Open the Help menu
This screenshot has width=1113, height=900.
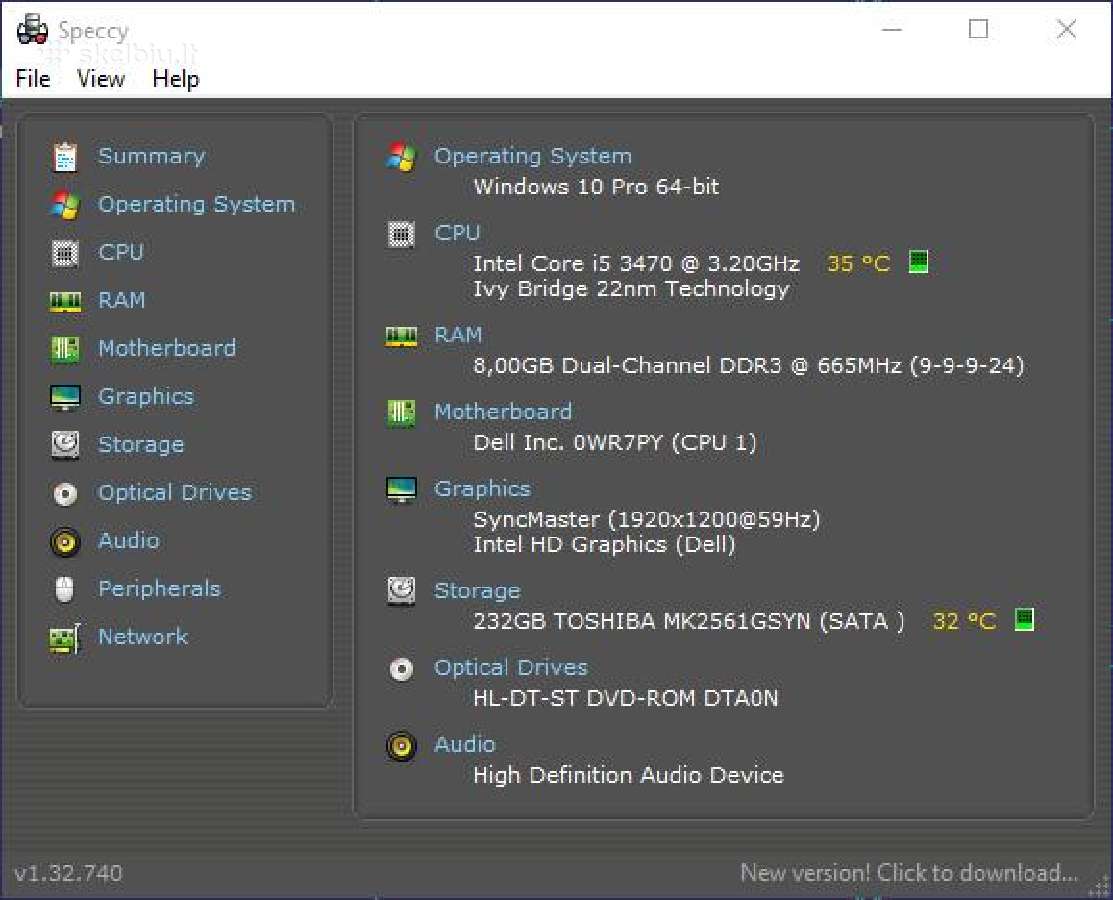[x=175, y=79]
